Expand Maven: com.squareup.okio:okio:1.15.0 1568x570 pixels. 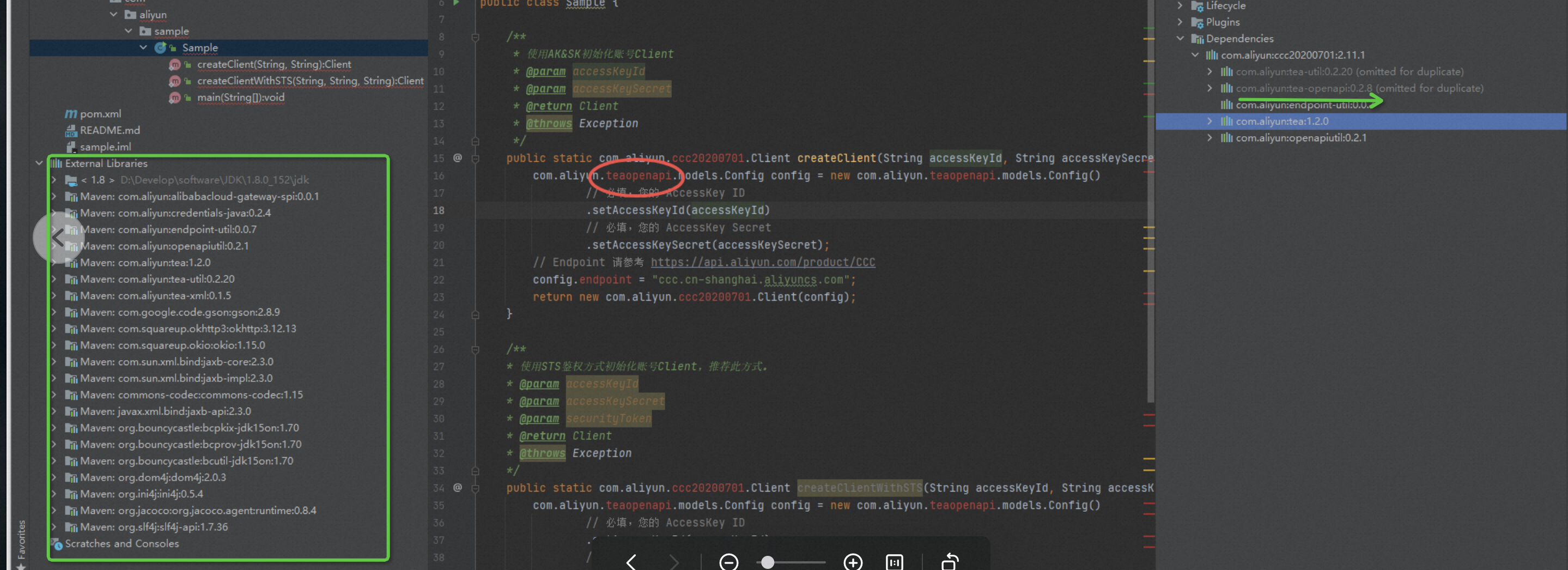coord(54,345)
